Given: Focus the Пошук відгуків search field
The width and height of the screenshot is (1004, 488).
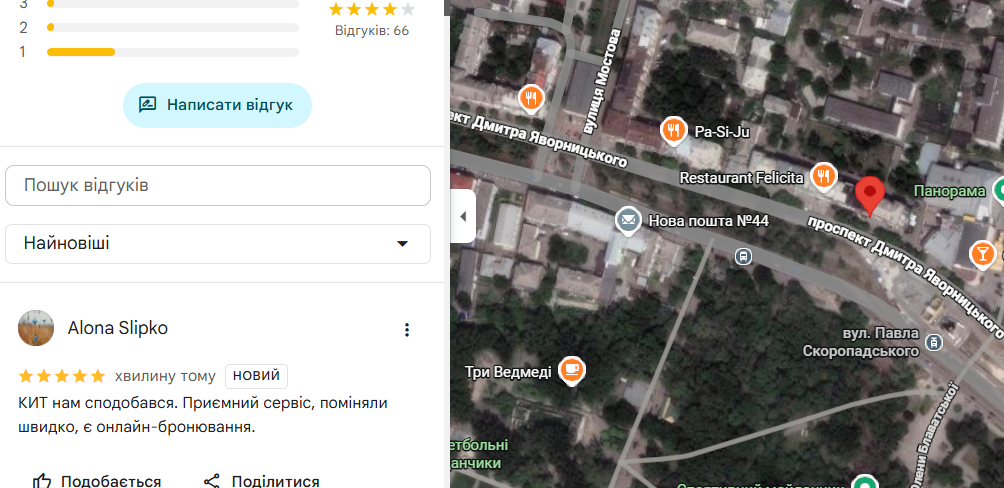Looking at the screenshot, I should point(218,186).
